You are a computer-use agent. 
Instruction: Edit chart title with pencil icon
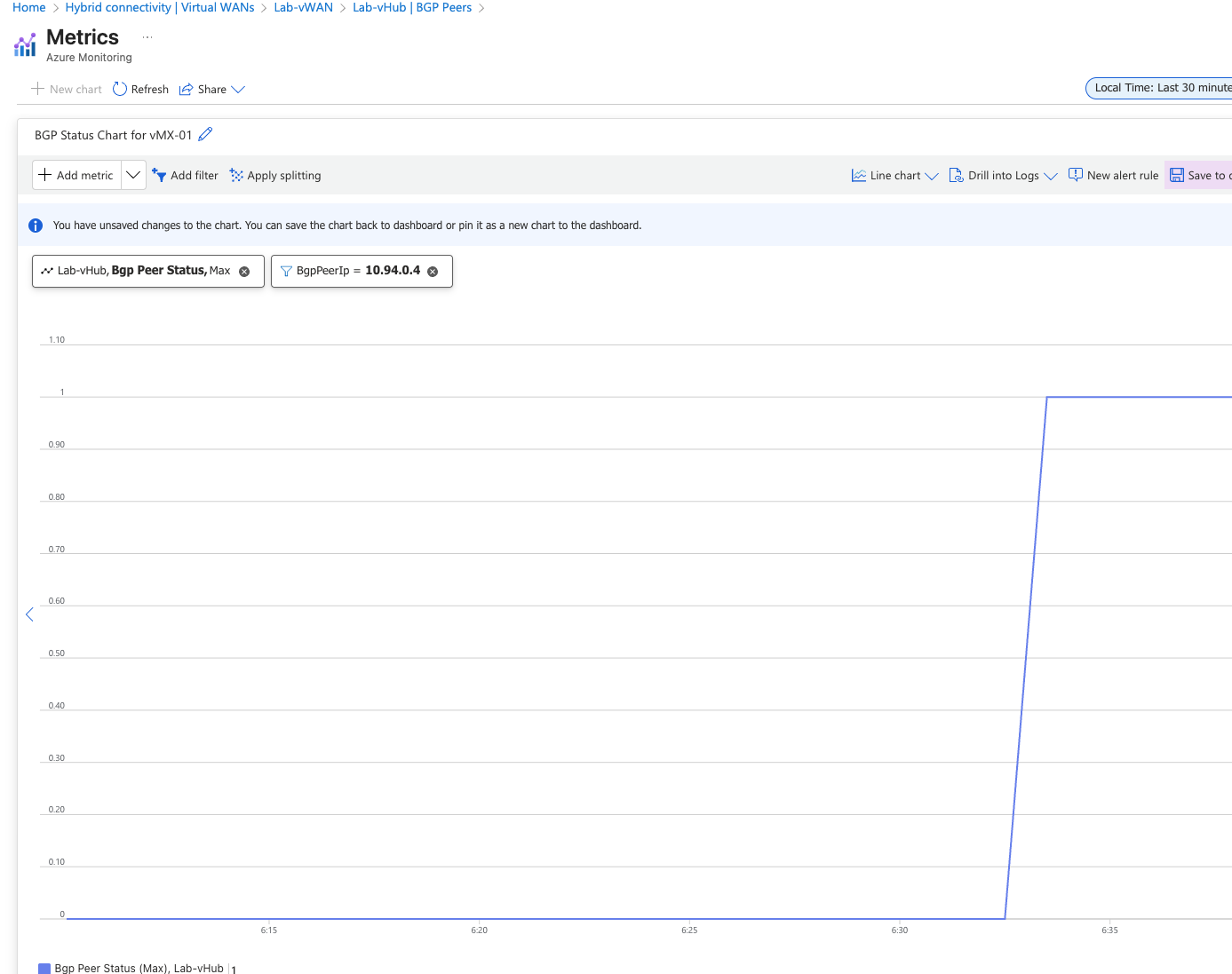tap(205, 134)
